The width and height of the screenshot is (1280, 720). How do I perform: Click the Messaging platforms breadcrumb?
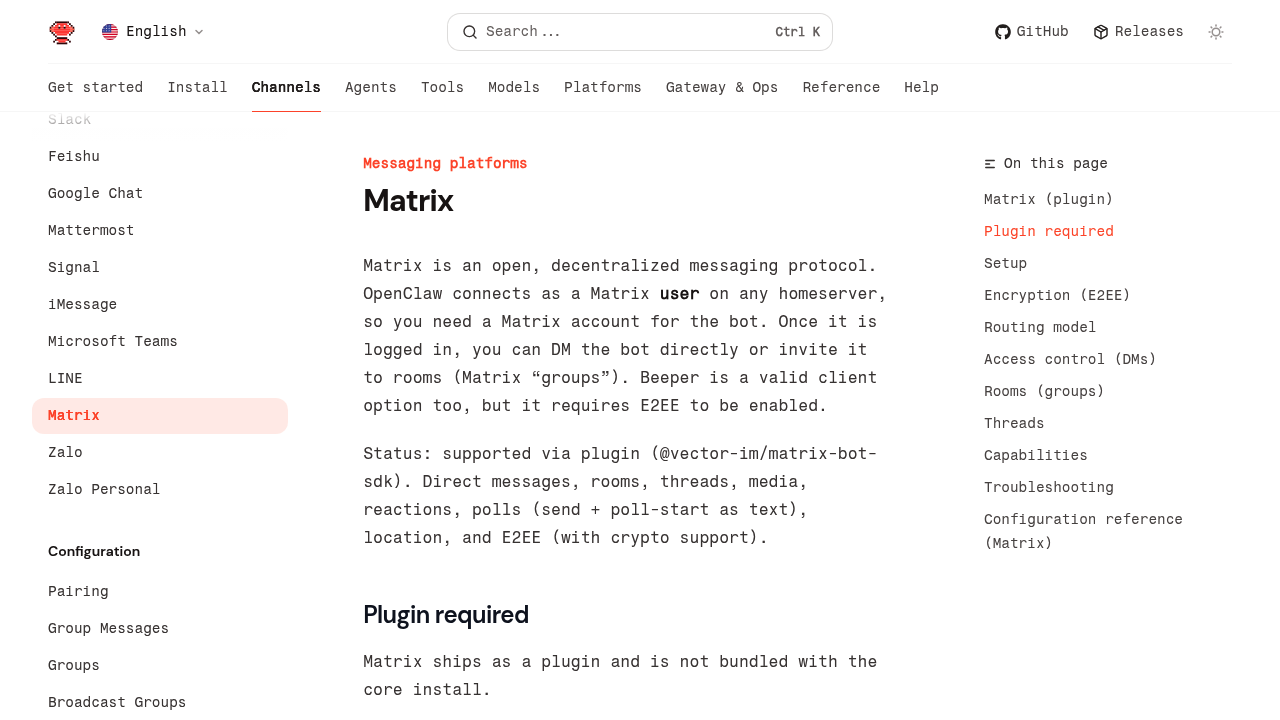pyautogui.click(x=445, y=164)
